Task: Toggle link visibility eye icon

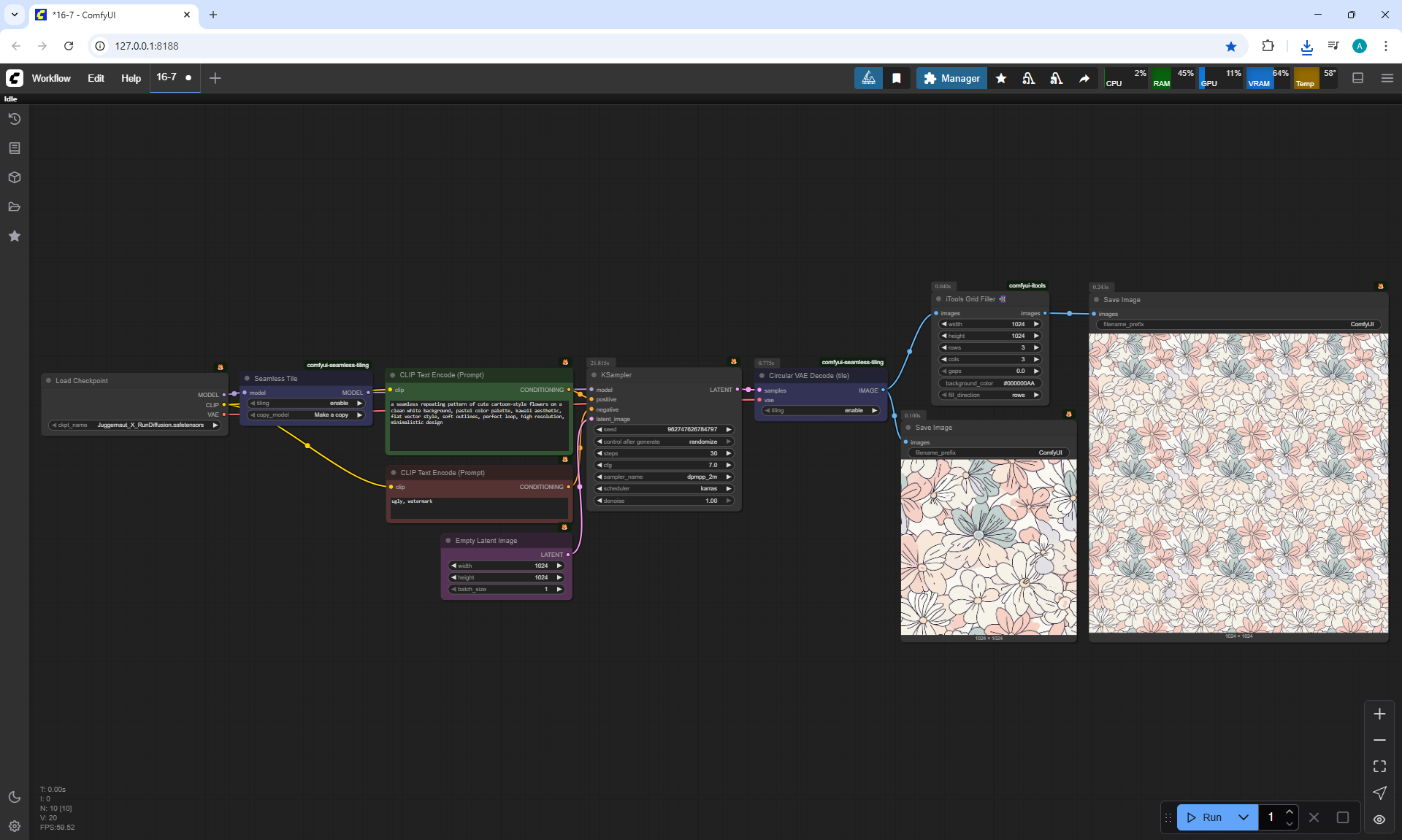Action: (x=1379, y=819)
